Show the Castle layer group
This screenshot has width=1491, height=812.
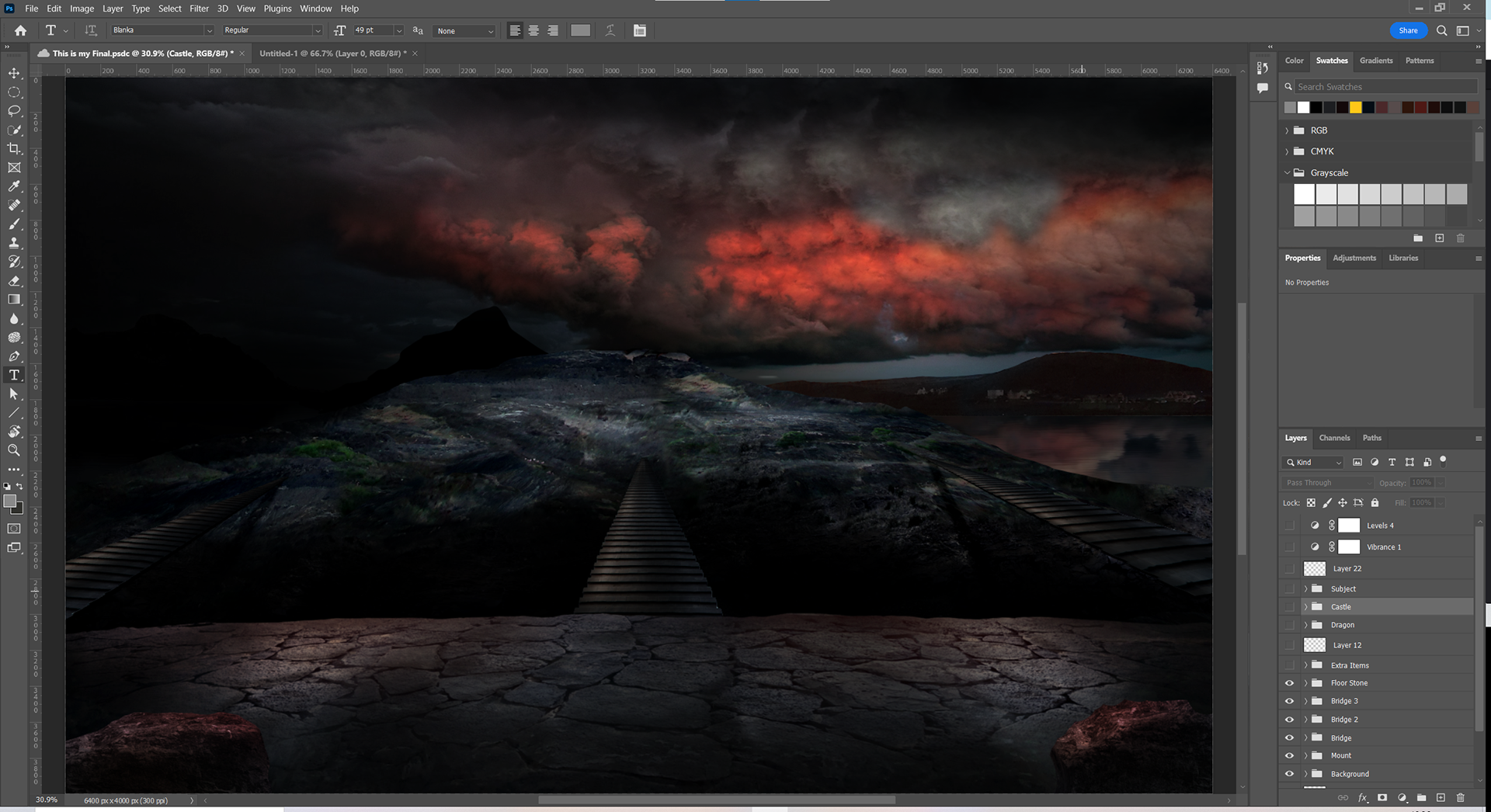point(1289,607)
